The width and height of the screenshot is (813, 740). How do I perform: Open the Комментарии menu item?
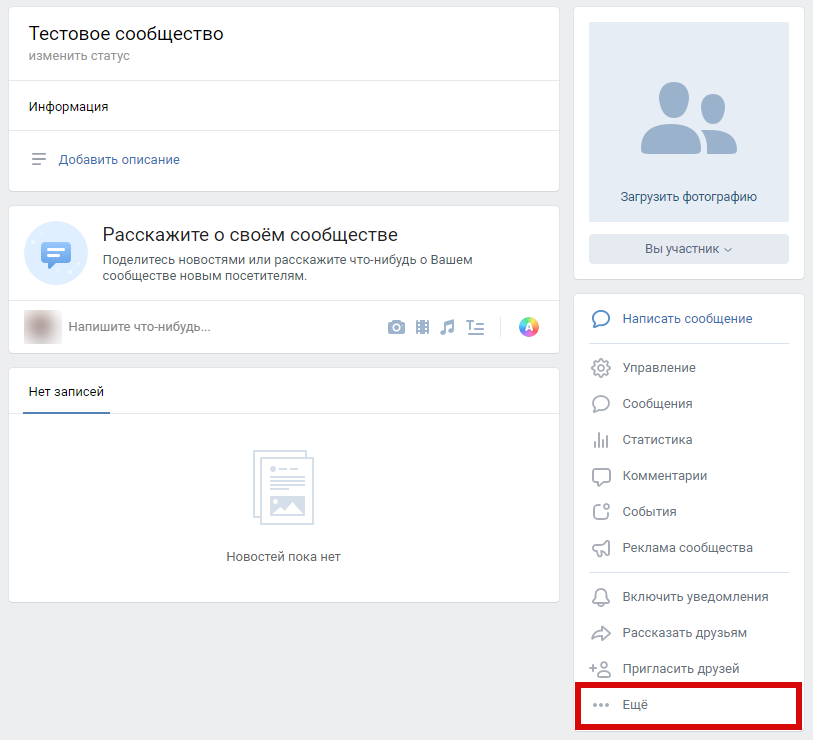664,476
